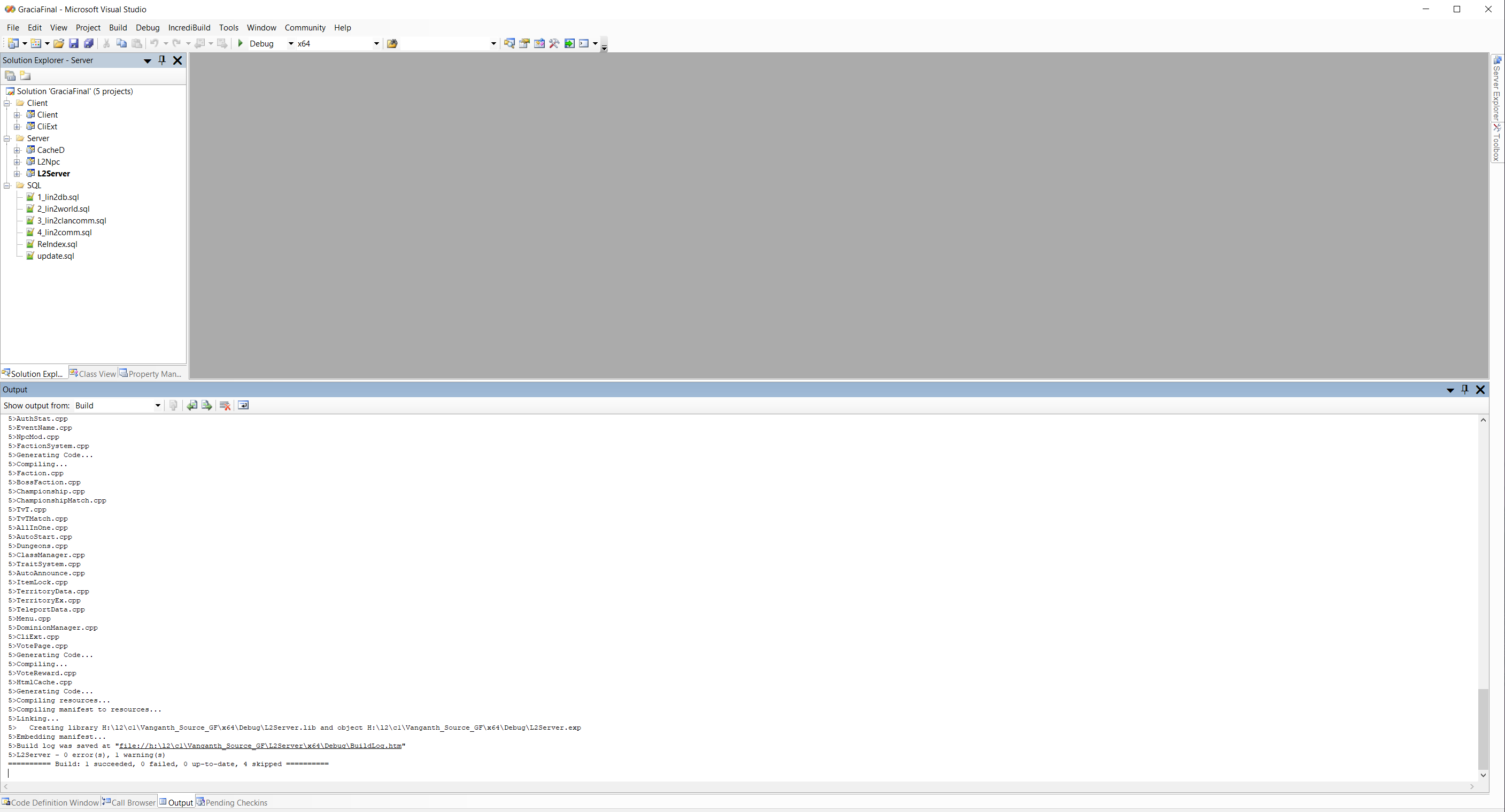Image resolution: width=1505 pixels, height=812 pixels.
Task: Start debugging with the green play button
Action: [x=240, y=43]
